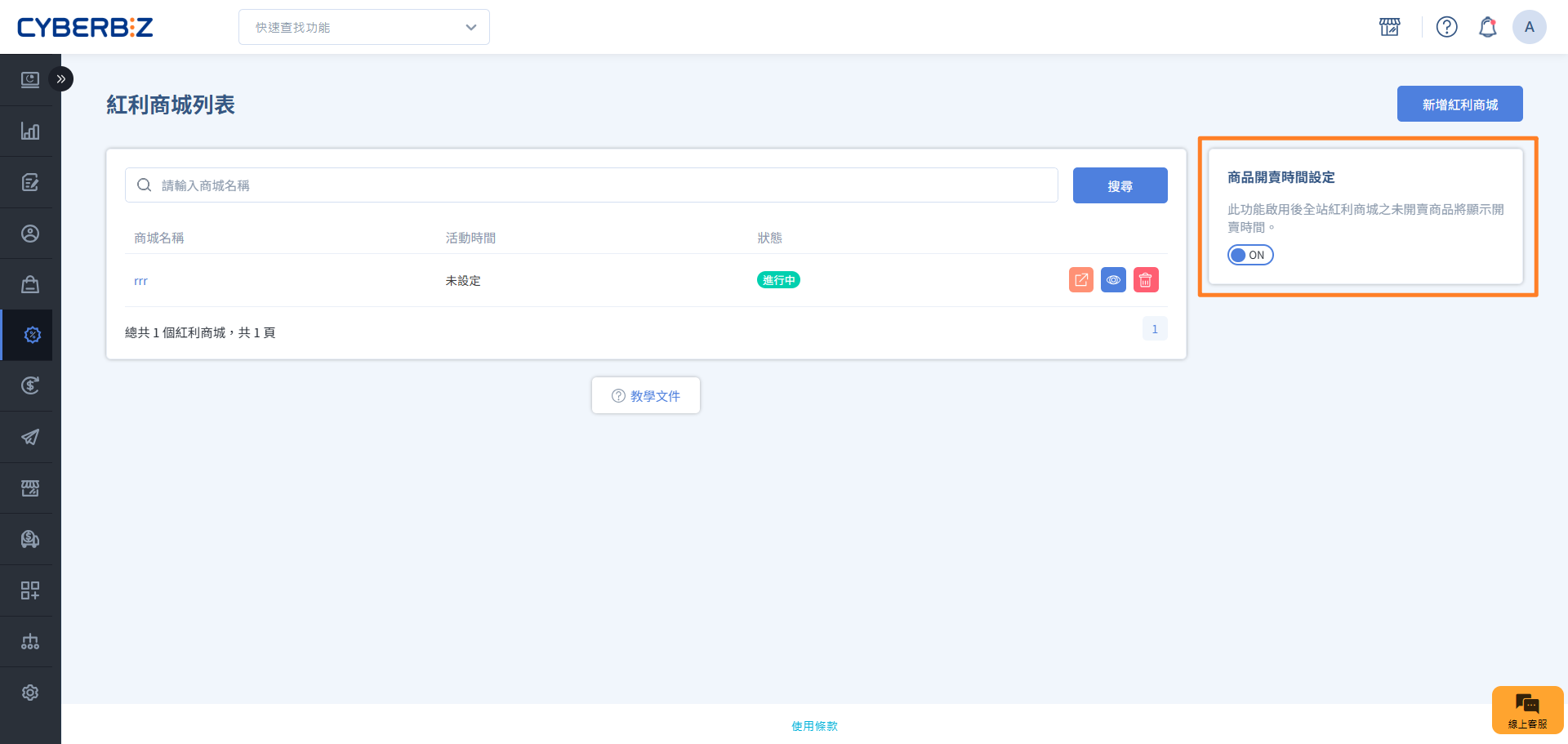
Task: Click the delivery truck sidebar icon
Action: point(30,539)
